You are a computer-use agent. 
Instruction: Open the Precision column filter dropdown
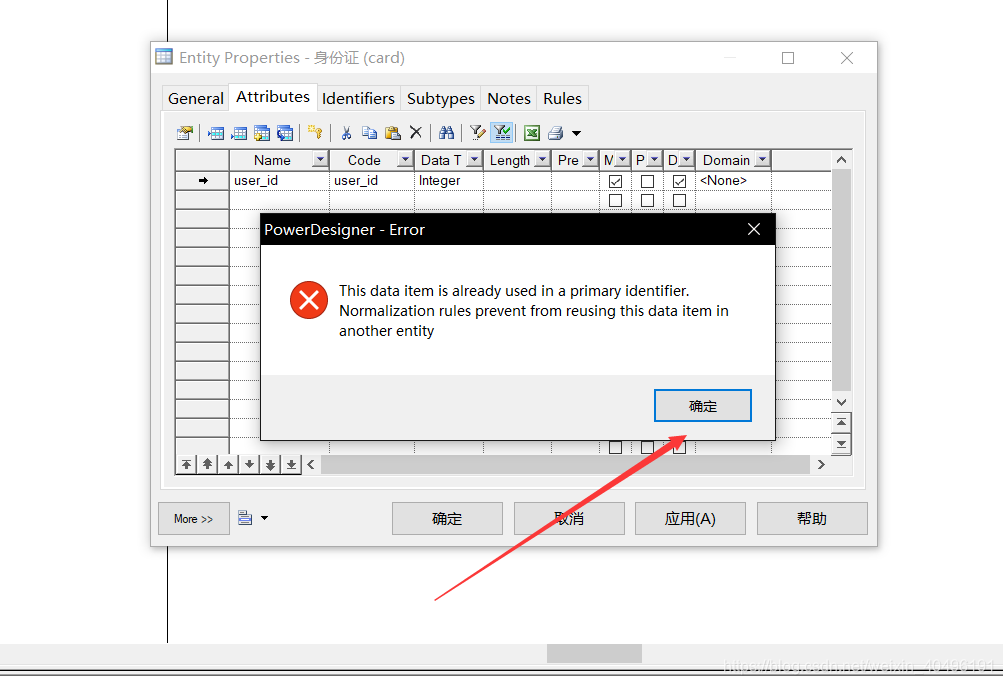click(x=590, y=159)
